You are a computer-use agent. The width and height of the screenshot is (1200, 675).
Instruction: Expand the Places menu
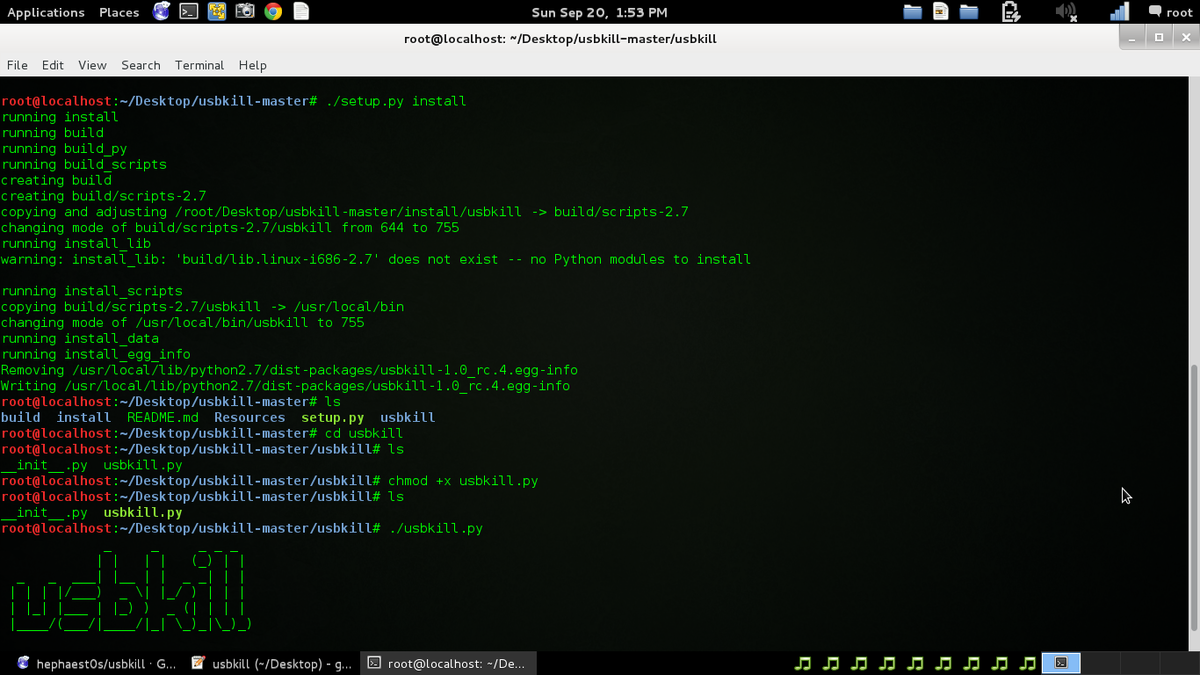(x=119, y=12)
